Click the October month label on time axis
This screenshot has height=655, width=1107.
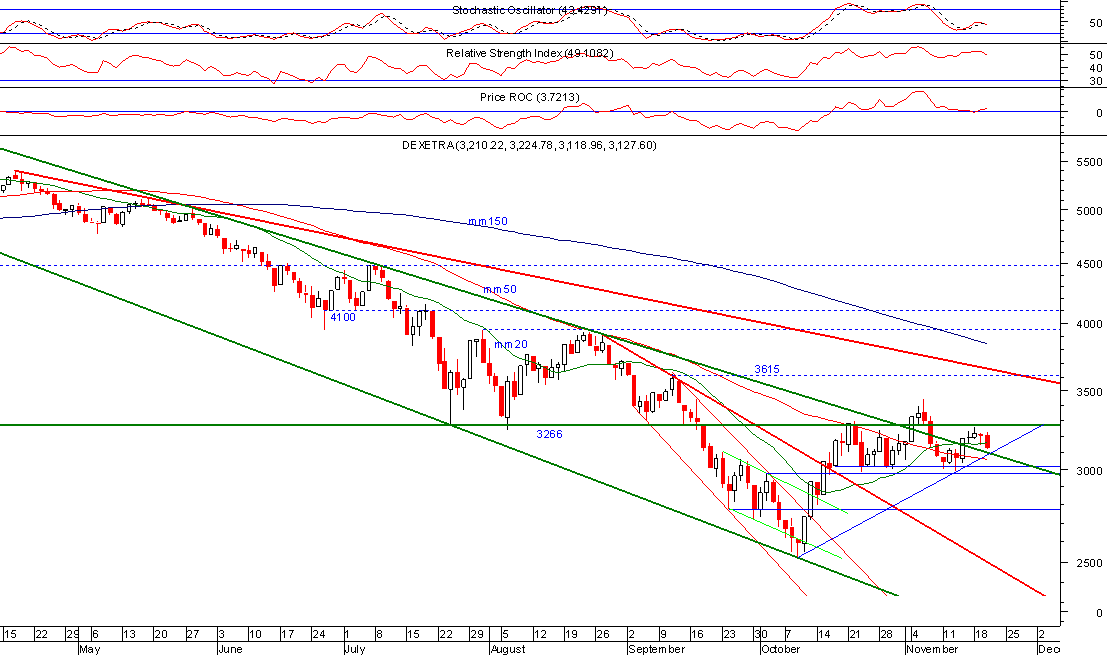pyautogui.click(x=780, y=649)
